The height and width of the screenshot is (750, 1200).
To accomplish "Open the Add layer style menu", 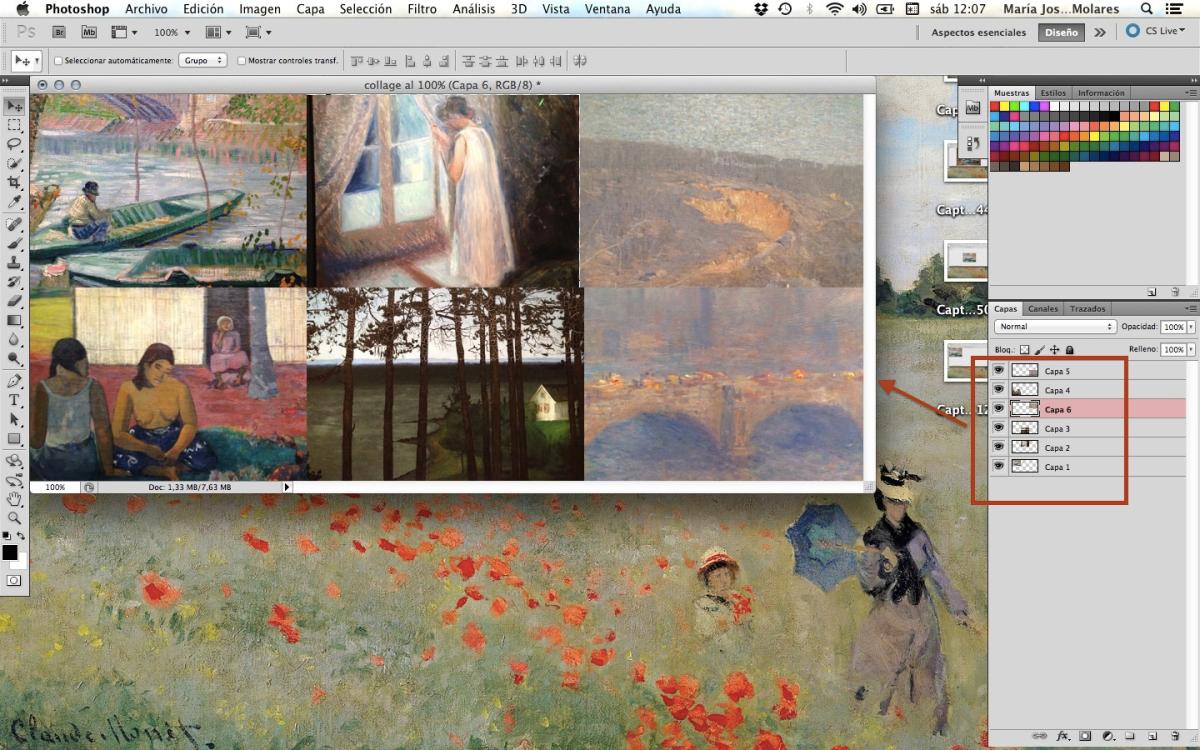I will (1062, 735).
